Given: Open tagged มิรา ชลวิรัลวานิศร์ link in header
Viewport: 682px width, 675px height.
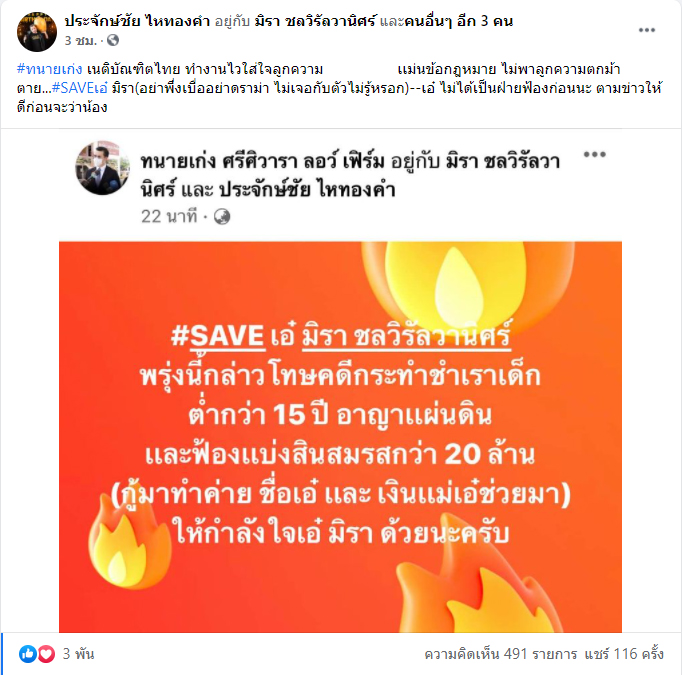Looking at the screenshot, I should click(315, 20).
